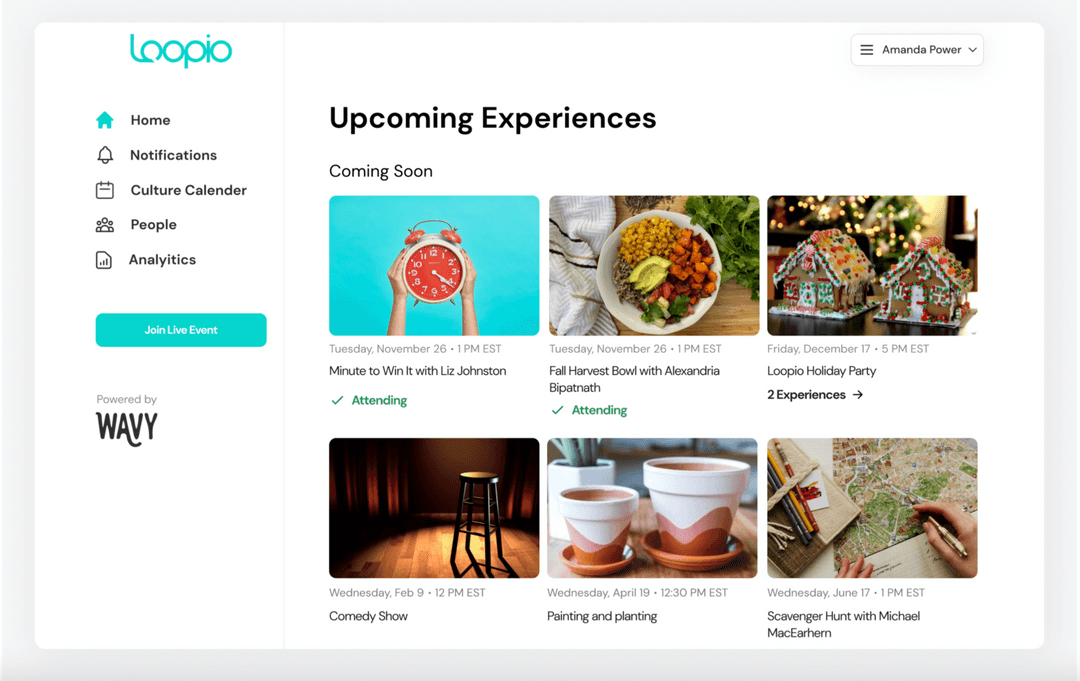Expand Loopio Holiday Party's 2 Experiences
Image resolution: width=1080 pixels, height=681 pixels.
coord(815,395)
